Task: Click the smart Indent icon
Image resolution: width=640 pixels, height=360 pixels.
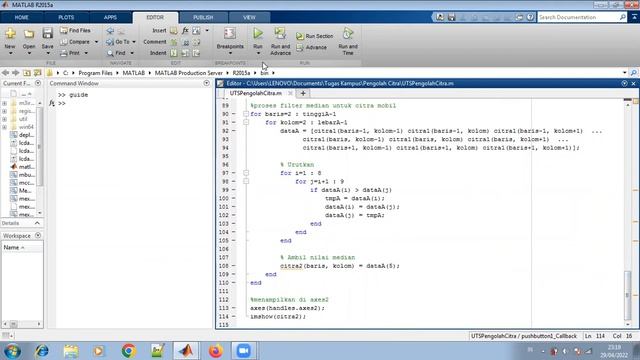Action: coord(174,53)
